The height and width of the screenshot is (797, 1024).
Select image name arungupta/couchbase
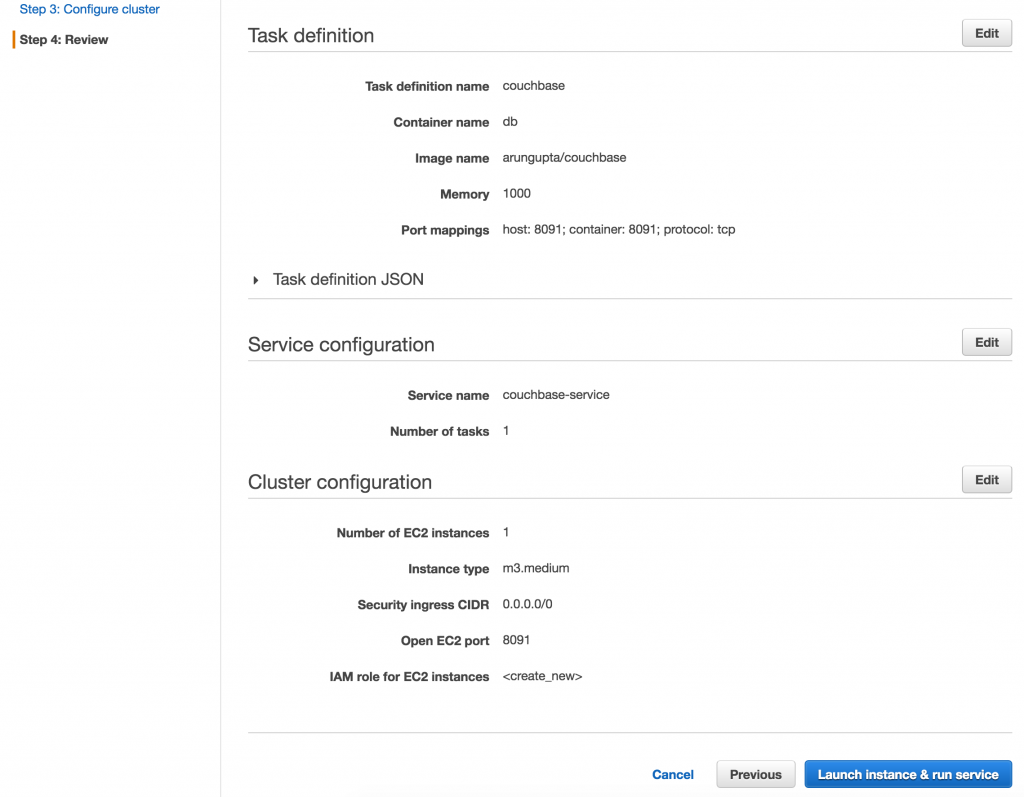(564, 158)
